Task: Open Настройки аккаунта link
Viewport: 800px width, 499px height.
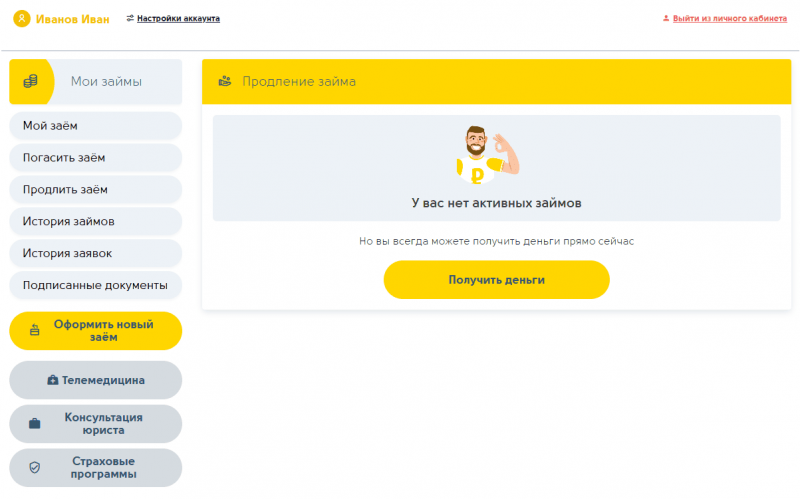Action: (x=178, y=19)
